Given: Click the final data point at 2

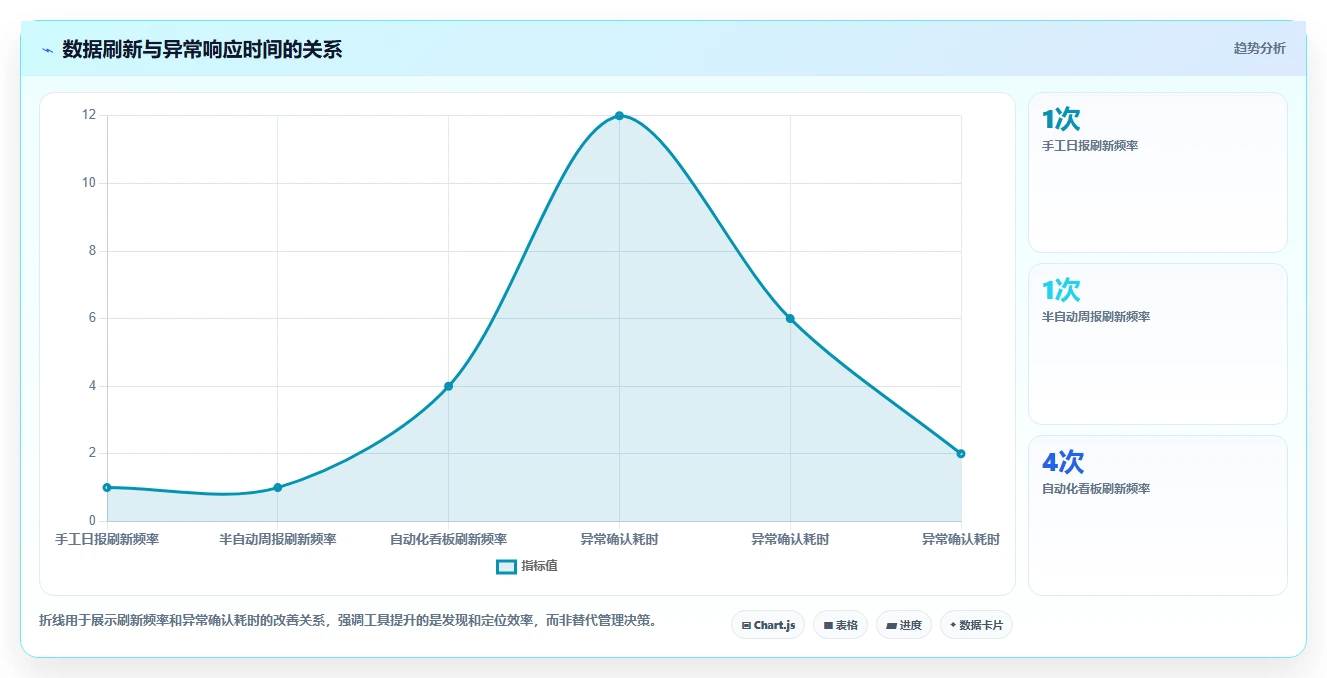Looking at the screenshot, I should [961, 453].
